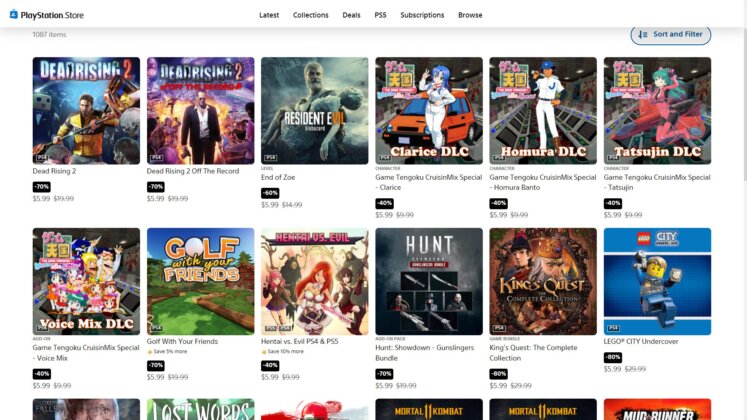Open the Deals navigation link
The image size is (747, 420).
(351, 15)
